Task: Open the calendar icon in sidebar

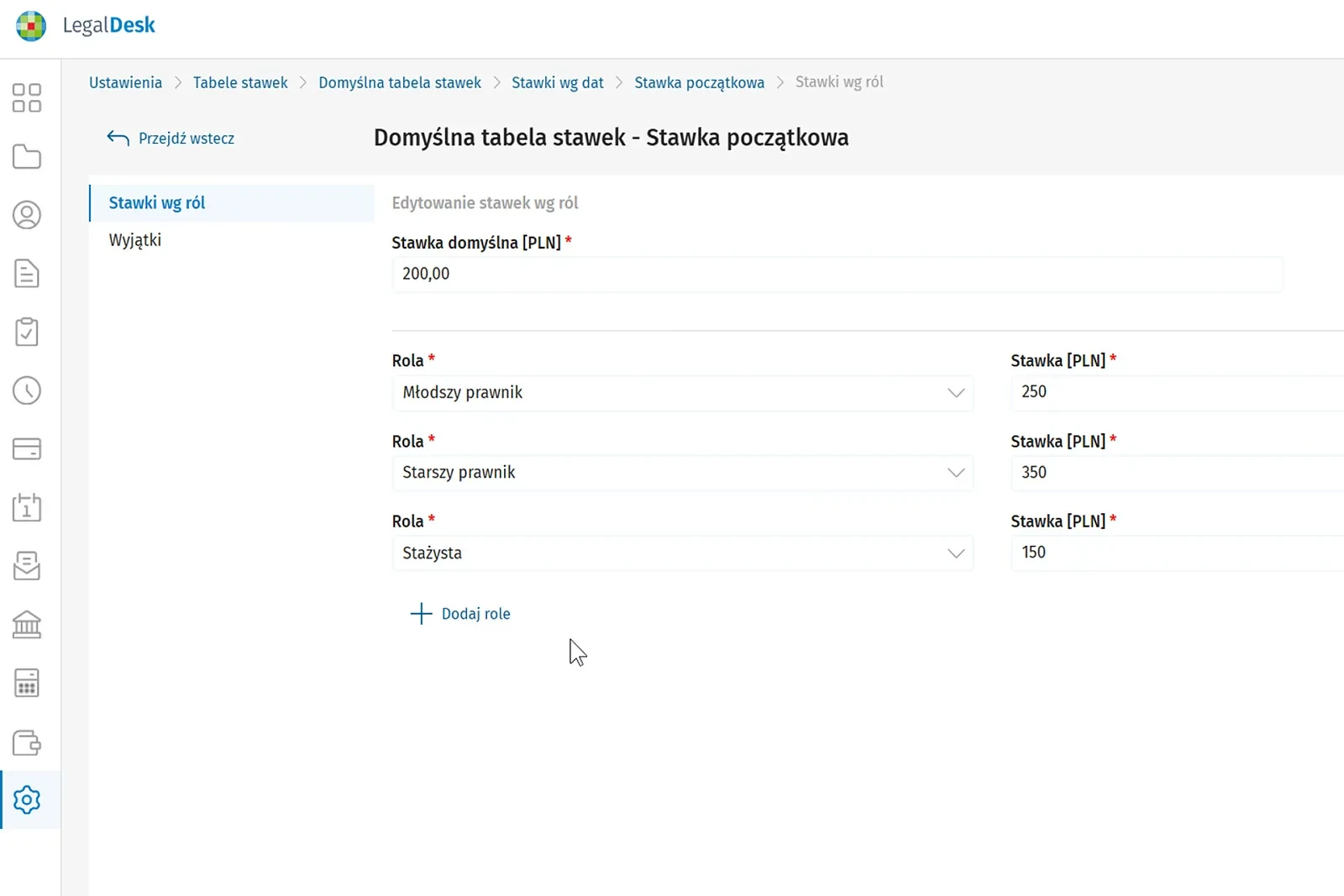Action: (27, 507)
